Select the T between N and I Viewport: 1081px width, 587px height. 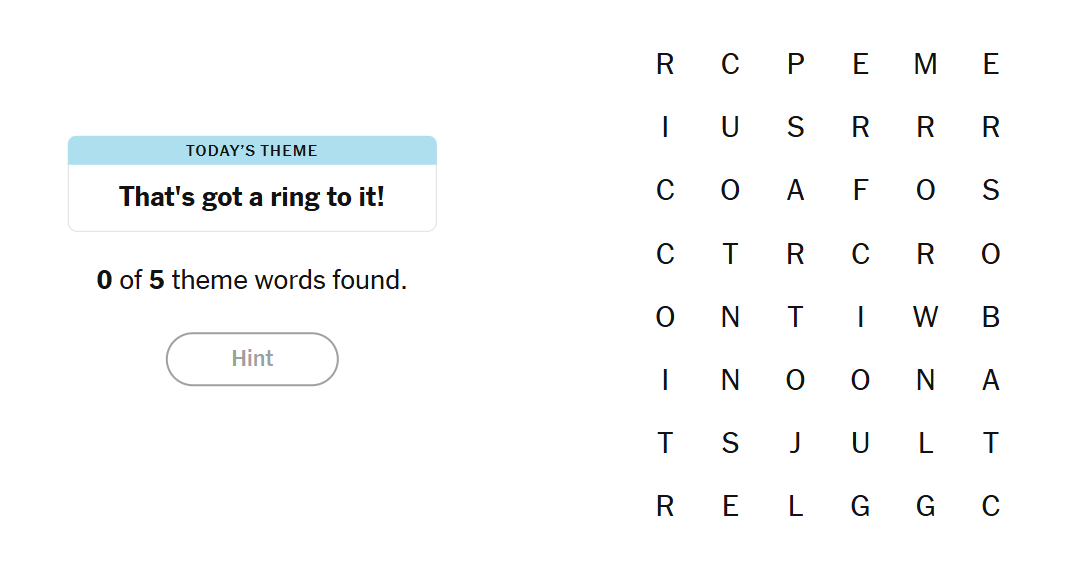(x=795, y=318)
